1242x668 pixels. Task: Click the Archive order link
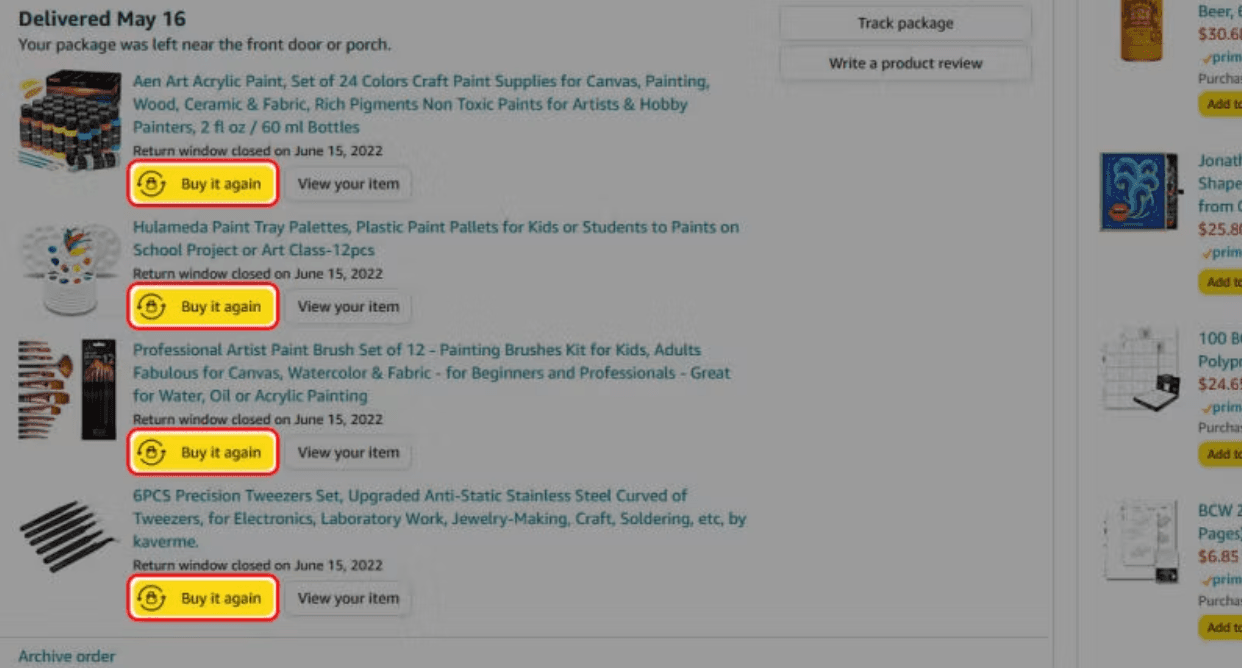click(x=67, y=656)
